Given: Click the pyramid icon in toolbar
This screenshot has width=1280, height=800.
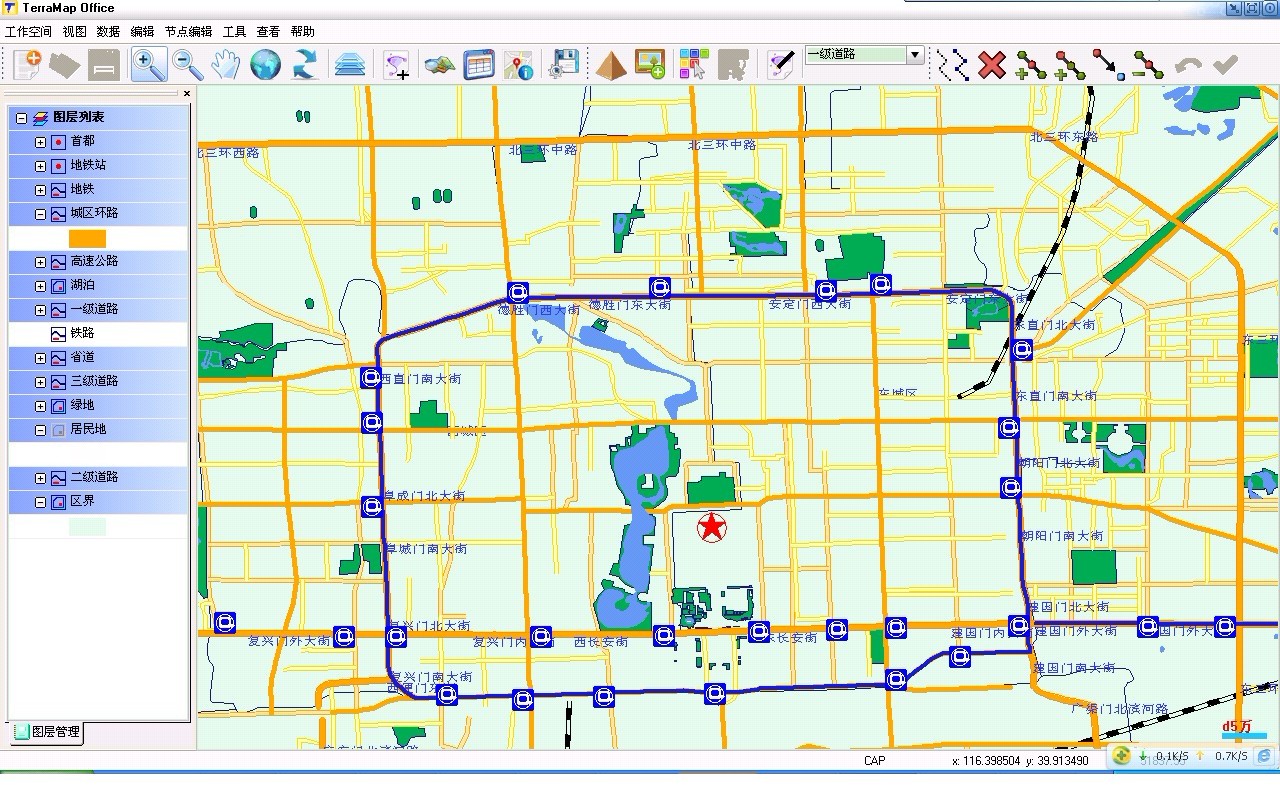Looking at the screenshot, I should click(611, 65).
